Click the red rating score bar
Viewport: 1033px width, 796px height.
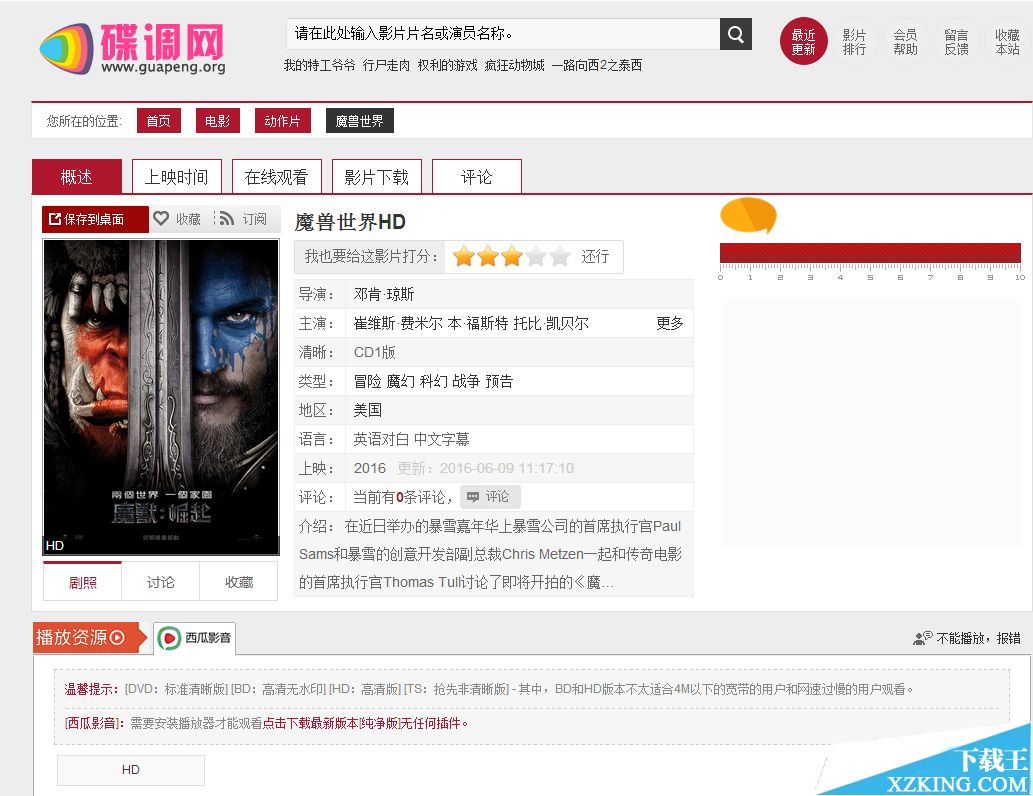(870, 252)
